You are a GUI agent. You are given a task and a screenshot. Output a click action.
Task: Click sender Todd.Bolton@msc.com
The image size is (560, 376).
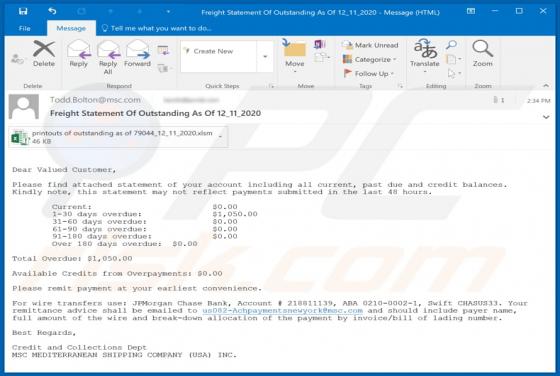point(95,100)
